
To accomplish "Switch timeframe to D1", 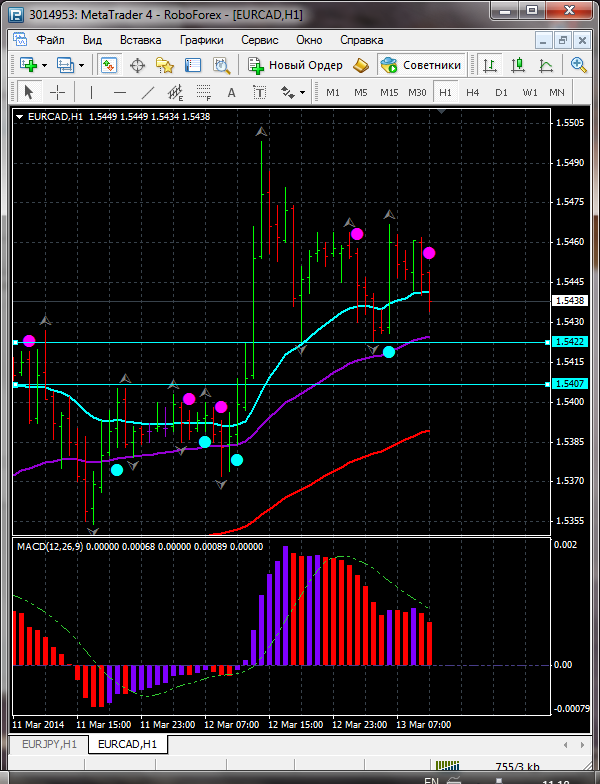I will (x=501, y=92).
